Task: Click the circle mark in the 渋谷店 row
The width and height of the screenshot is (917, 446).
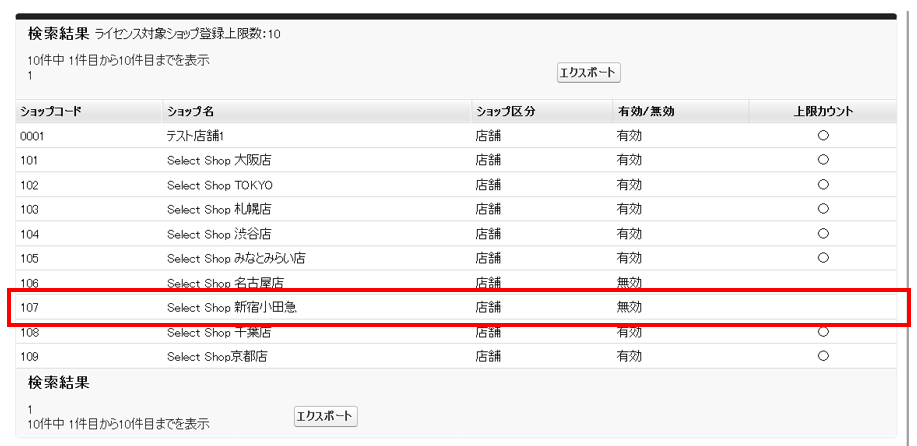Action: [x=823, y=234]
